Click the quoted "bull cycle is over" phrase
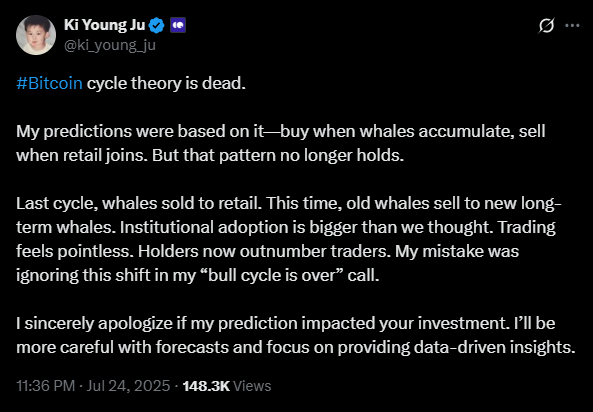The height and width of the screenshot is (412, 593). [270, 275]
